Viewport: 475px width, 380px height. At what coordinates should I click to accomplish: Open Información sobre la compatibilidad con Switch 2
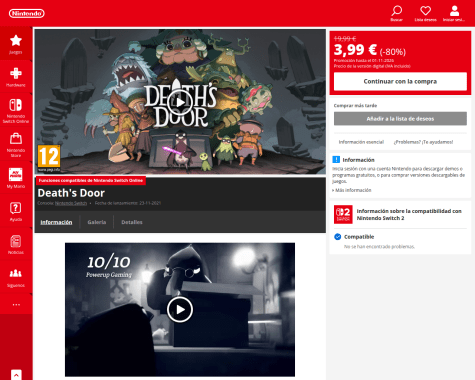(x=409, y=215)
